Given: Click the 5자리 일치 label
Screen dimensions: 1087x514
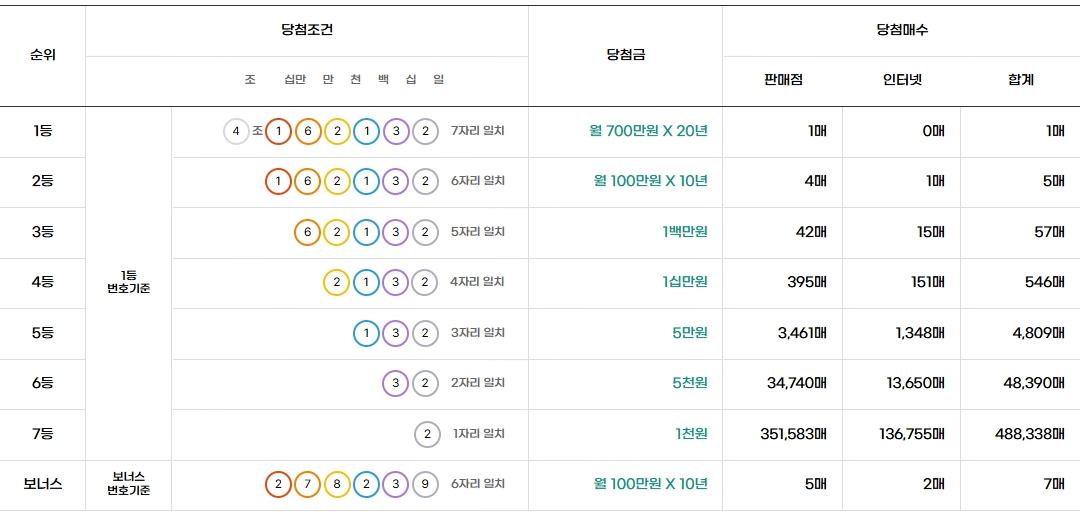Looking at the screenshot, I should coord(478,232).
